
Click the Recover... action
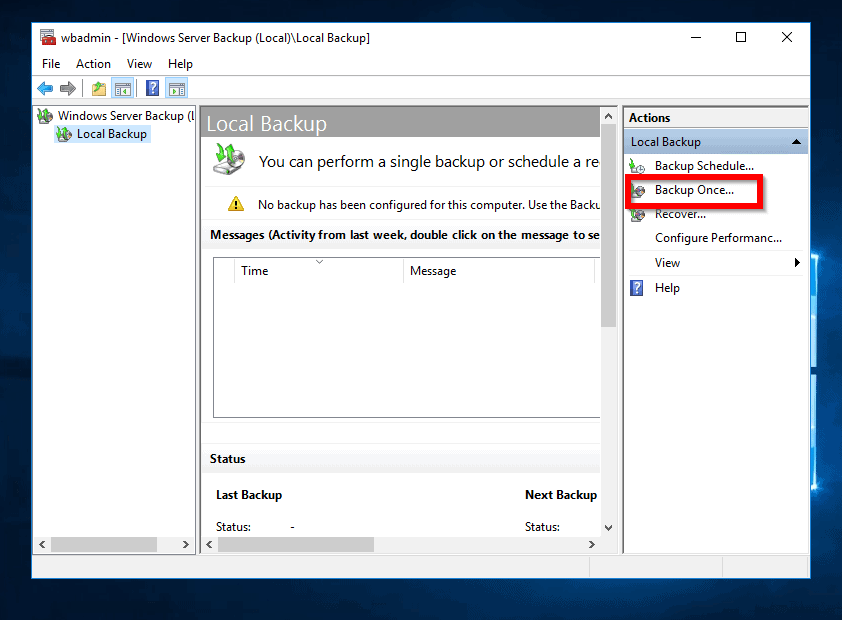[x=680, y=214]
